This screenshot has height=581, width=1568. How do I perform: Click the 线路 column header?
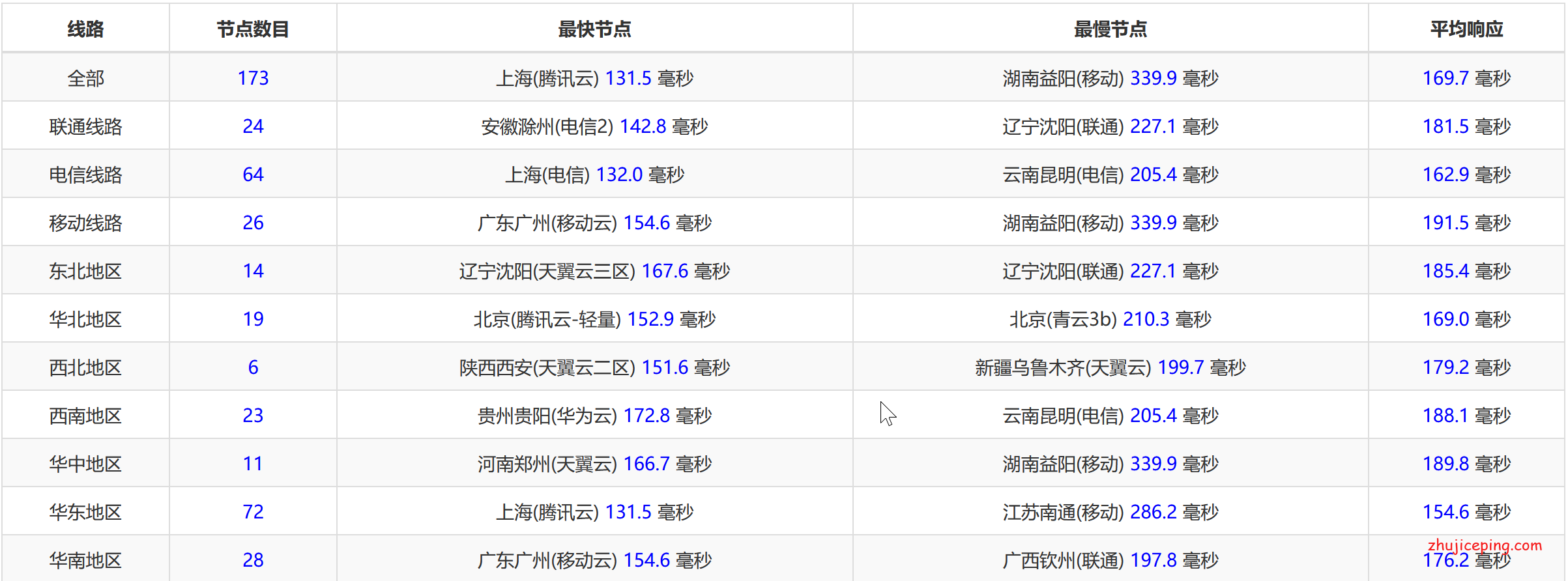(x=85, y=29)
